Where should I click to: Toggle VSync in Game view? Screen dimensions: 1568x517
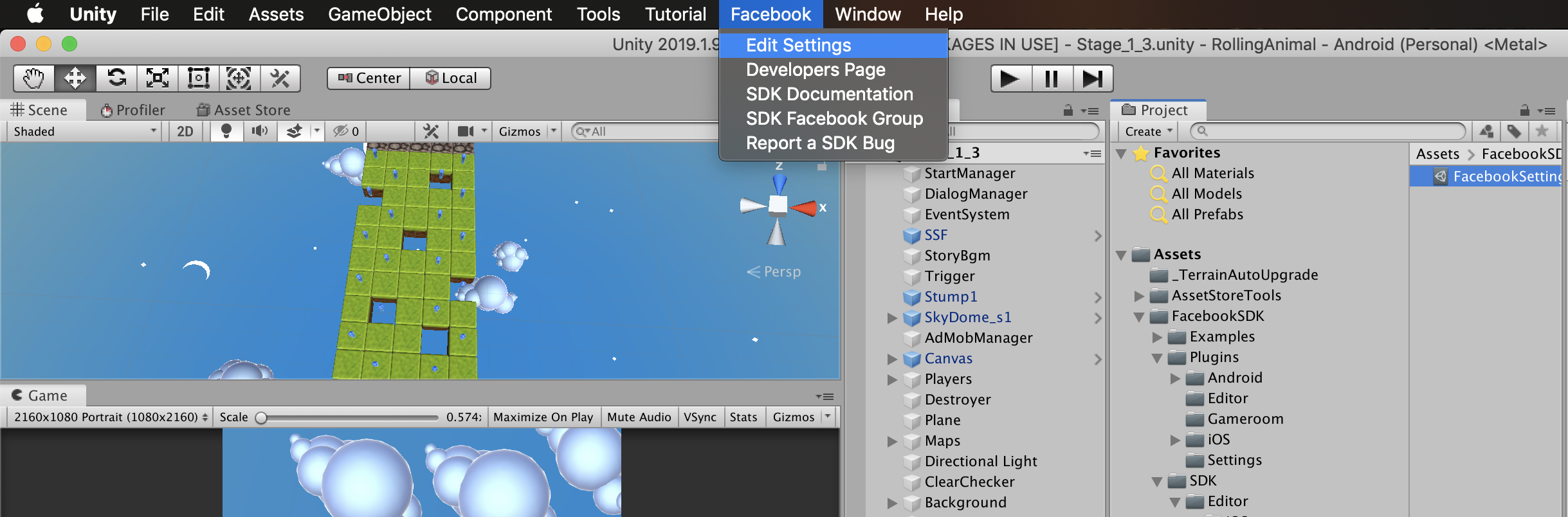click(700, 417)
